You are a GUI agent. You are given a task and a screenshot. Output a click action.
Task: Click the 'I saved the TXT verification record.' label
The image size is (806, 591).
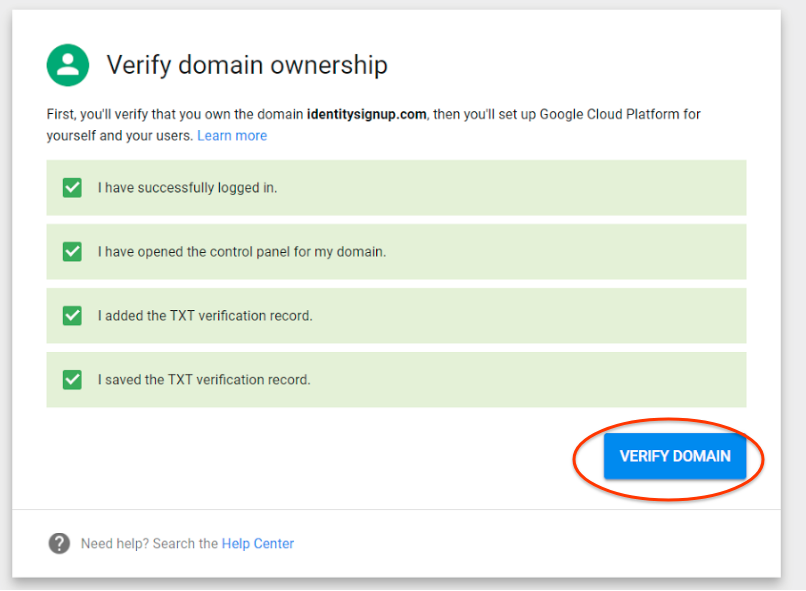(x=204, y=379)
